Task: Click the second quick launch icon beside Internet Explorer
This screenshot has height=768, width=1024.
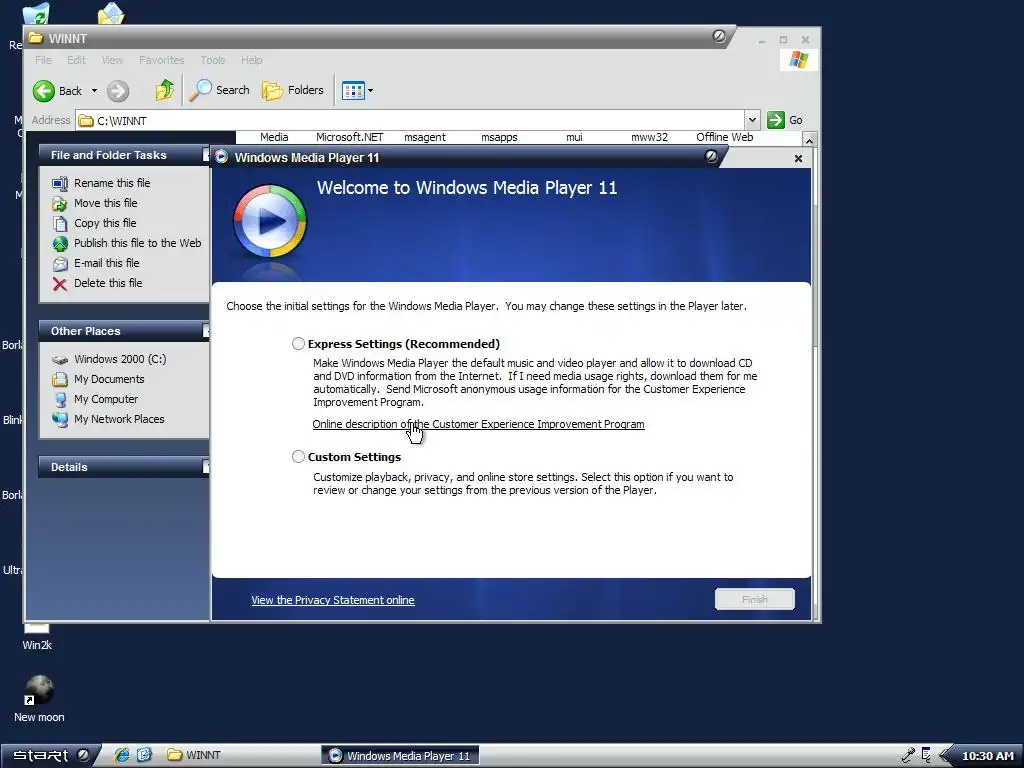Action: (144, 755)
